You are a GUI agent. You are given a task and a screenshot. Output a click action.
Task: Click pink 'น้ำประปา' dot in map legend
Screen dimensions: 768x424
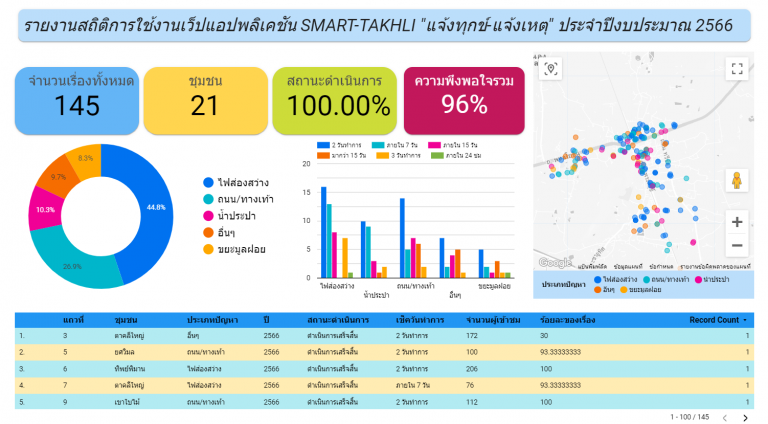coord(698,280)
